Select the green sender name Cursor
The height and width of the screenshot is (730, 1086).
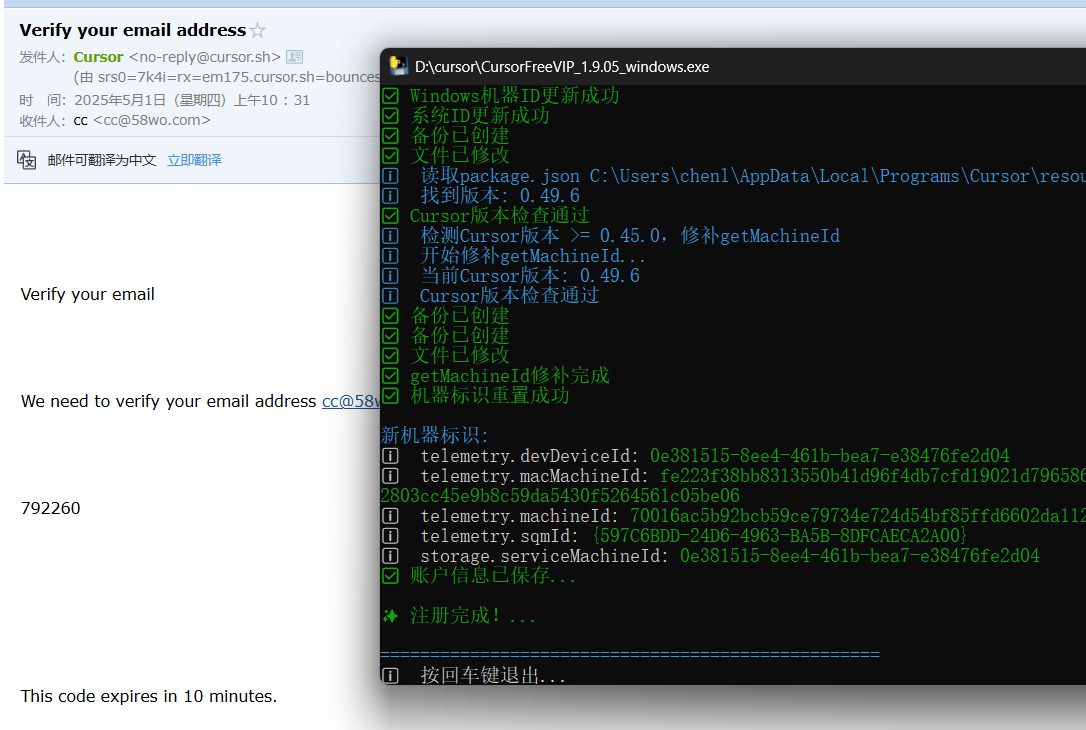pos(98,57)
